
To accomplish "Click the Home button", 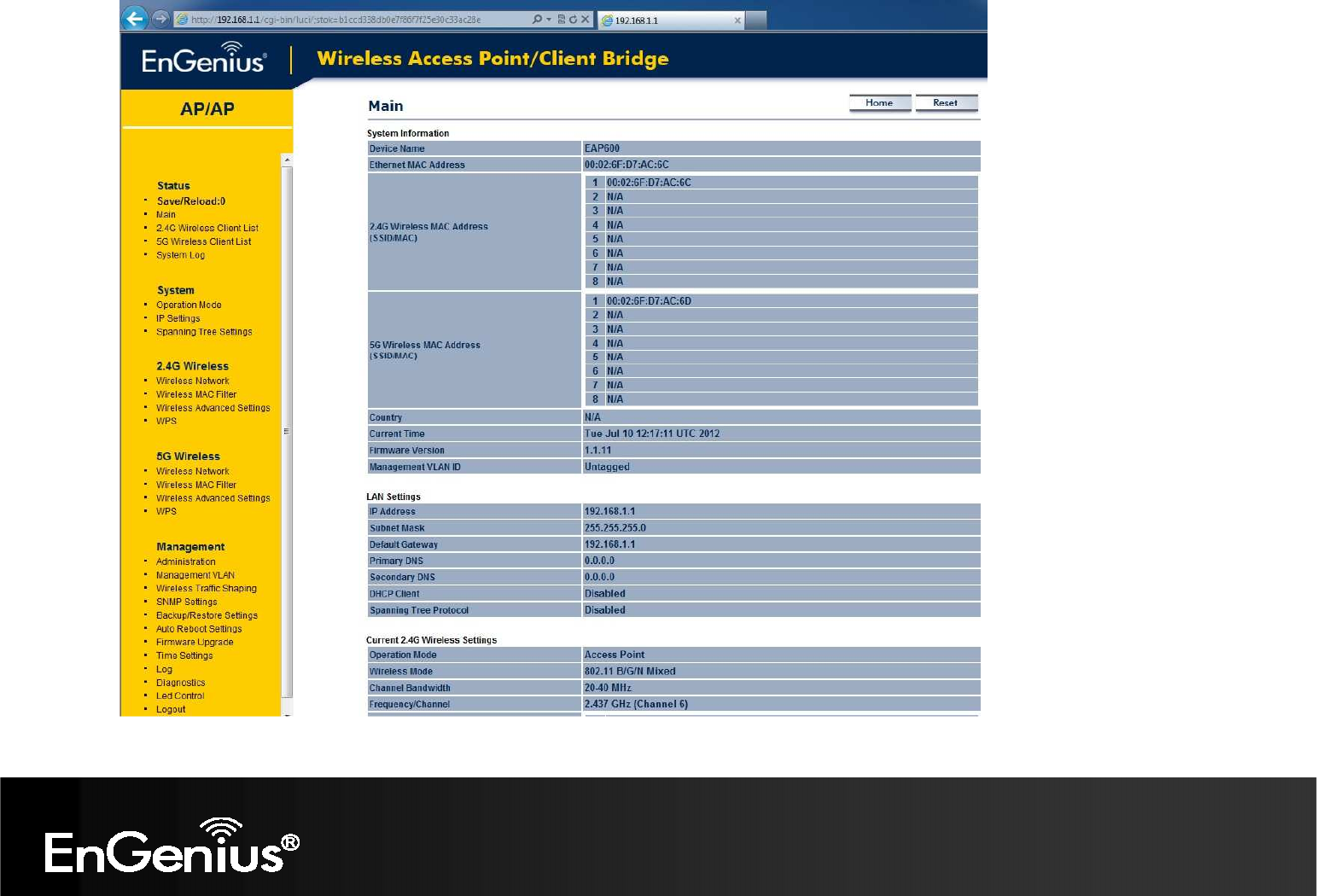I will [x=879, y=103].
